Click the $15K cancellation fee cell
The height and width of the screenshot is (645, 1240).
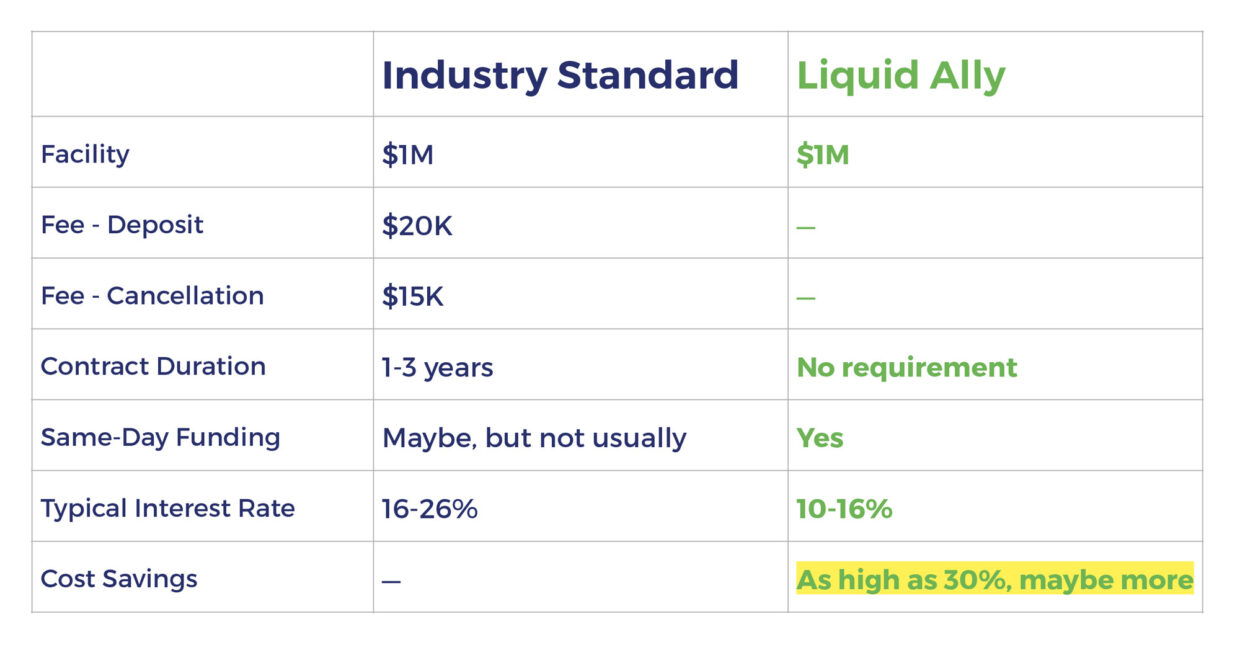(416, 297)
